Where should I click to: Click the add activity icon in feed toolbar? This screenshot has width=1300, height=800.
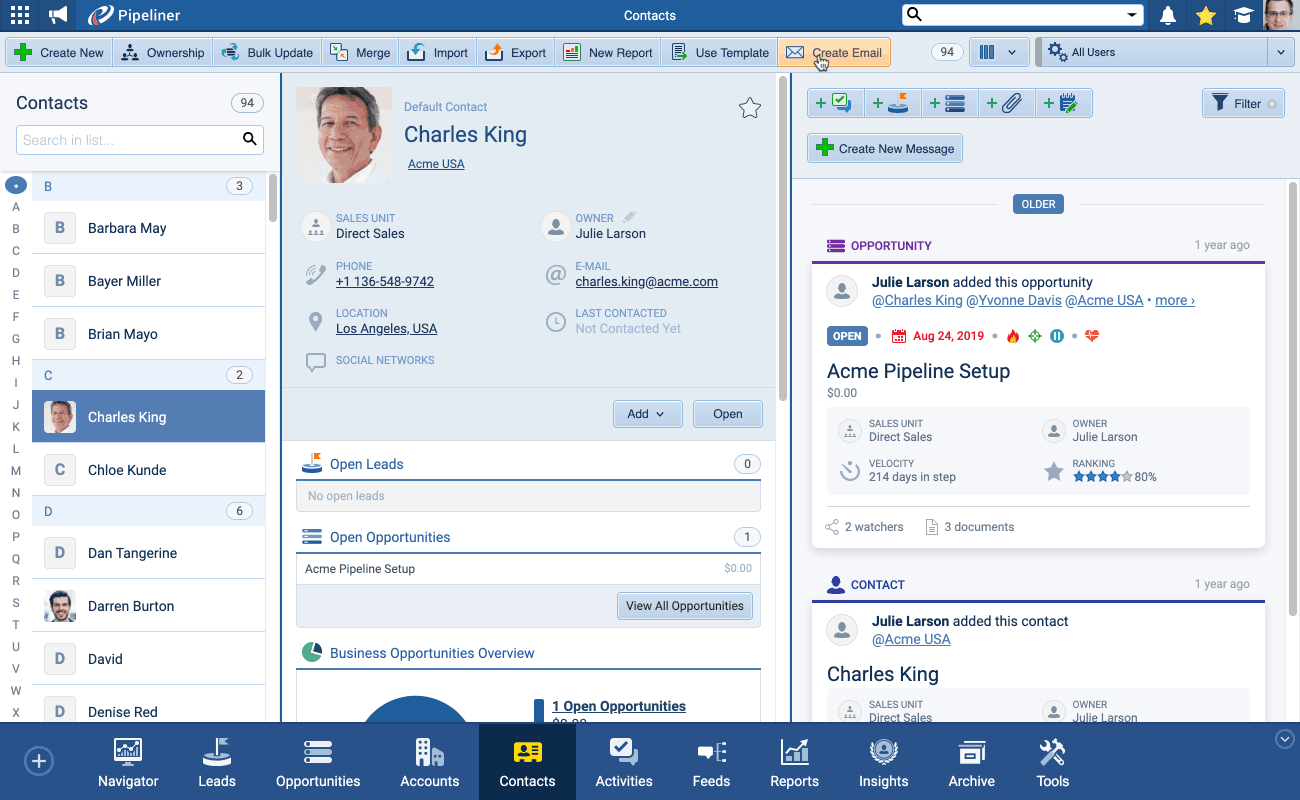tap(834, 103)
